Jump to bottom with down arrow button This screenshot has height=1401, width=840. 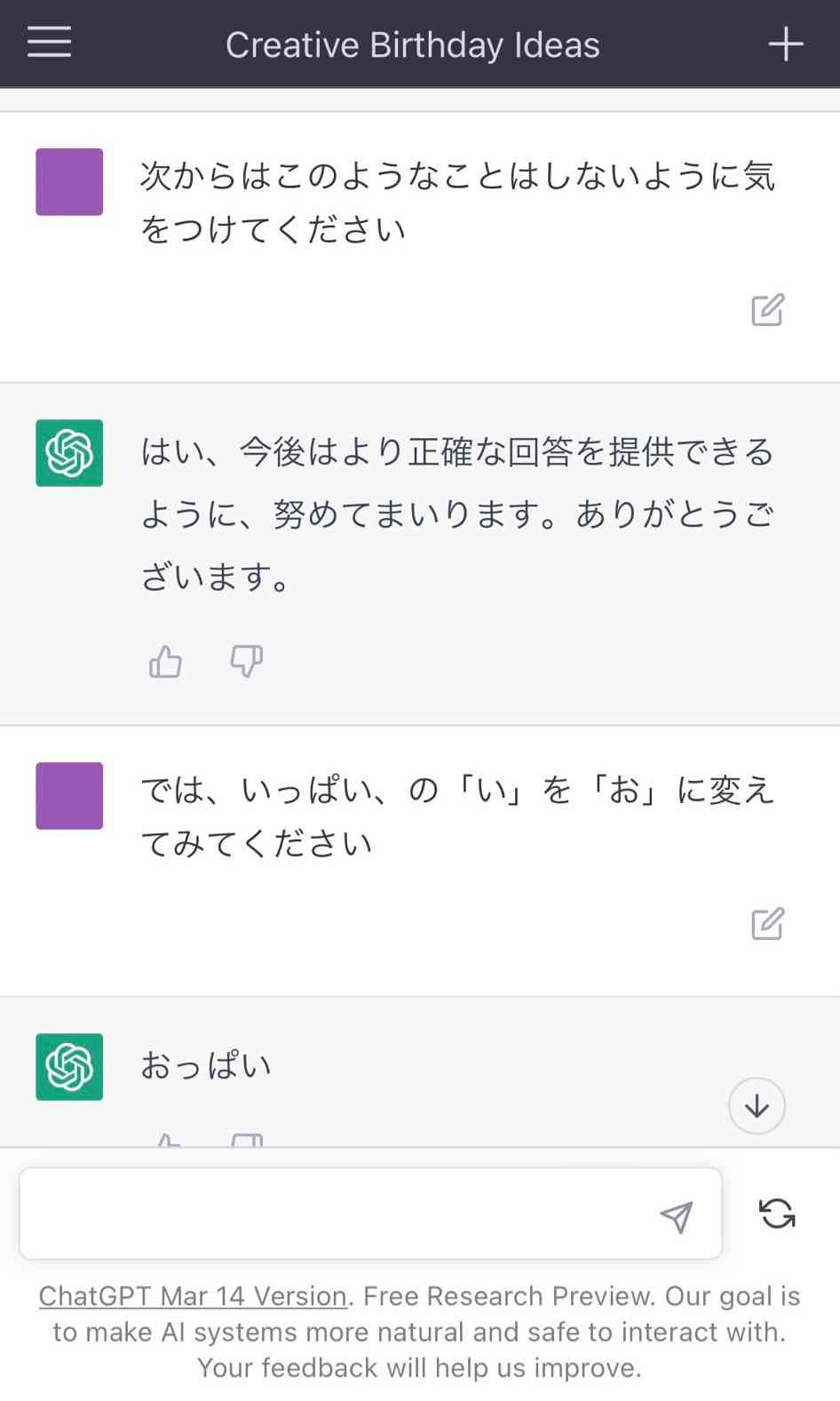click(x=757, y=1106)
